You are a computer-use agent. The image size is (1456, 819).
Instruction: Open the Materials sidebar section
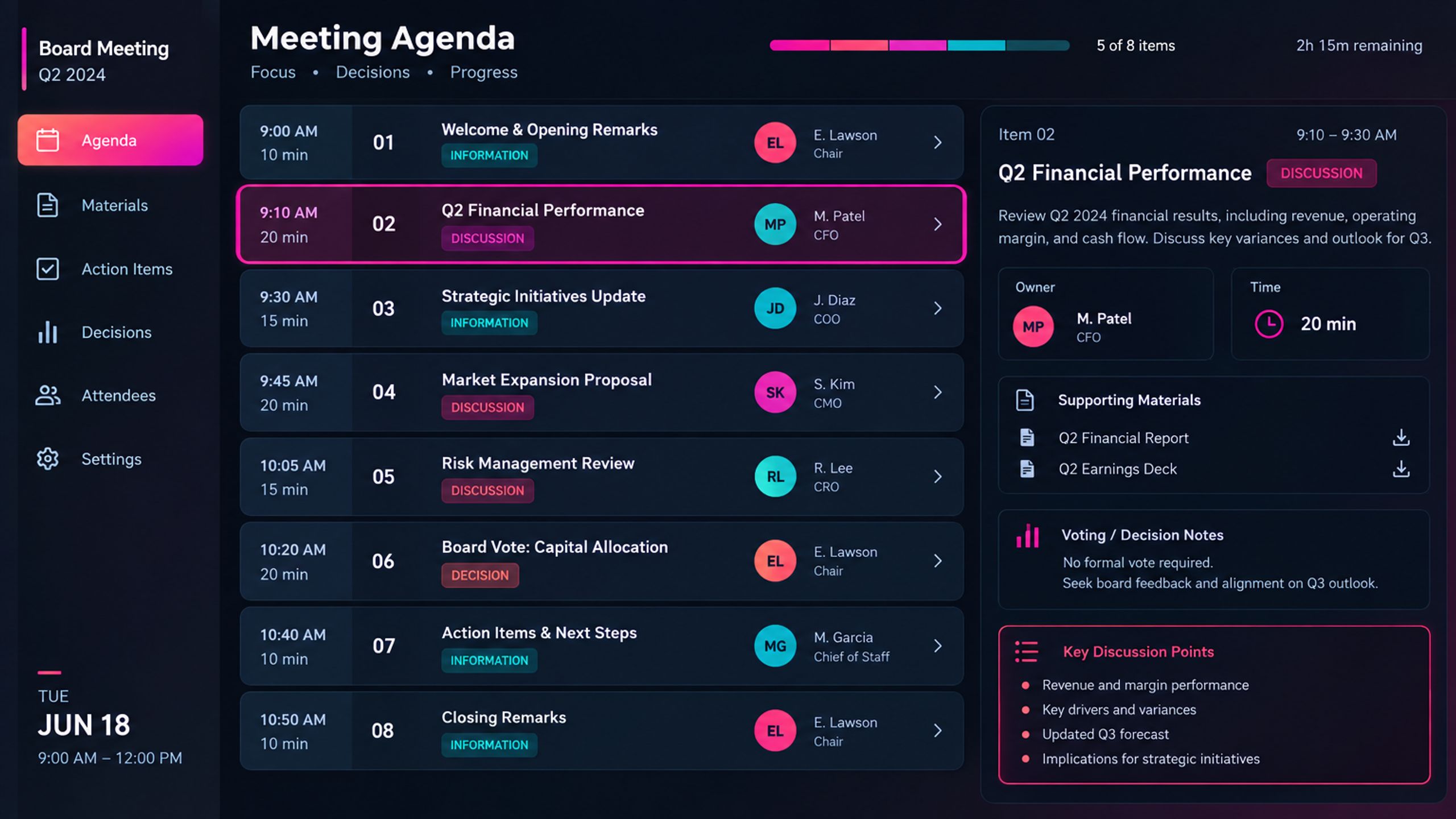(111, 205)
